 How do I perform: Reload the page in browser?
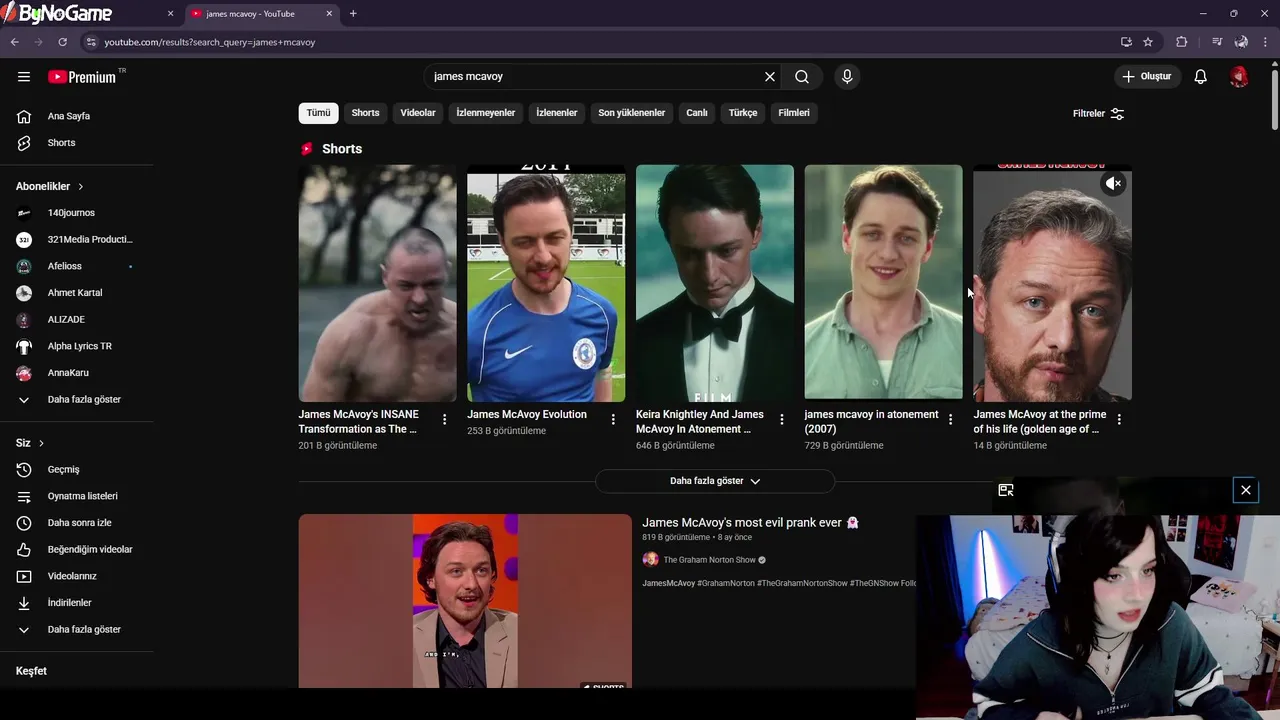(62, 42)
